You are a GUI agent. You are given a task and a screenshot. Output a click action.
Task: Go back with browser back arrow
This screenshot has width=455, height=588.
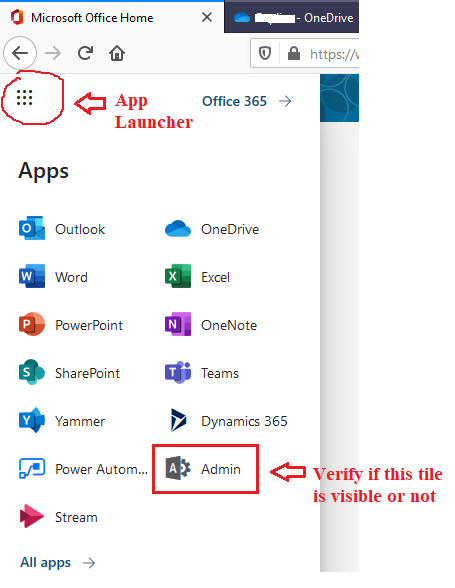pos(20,53)
